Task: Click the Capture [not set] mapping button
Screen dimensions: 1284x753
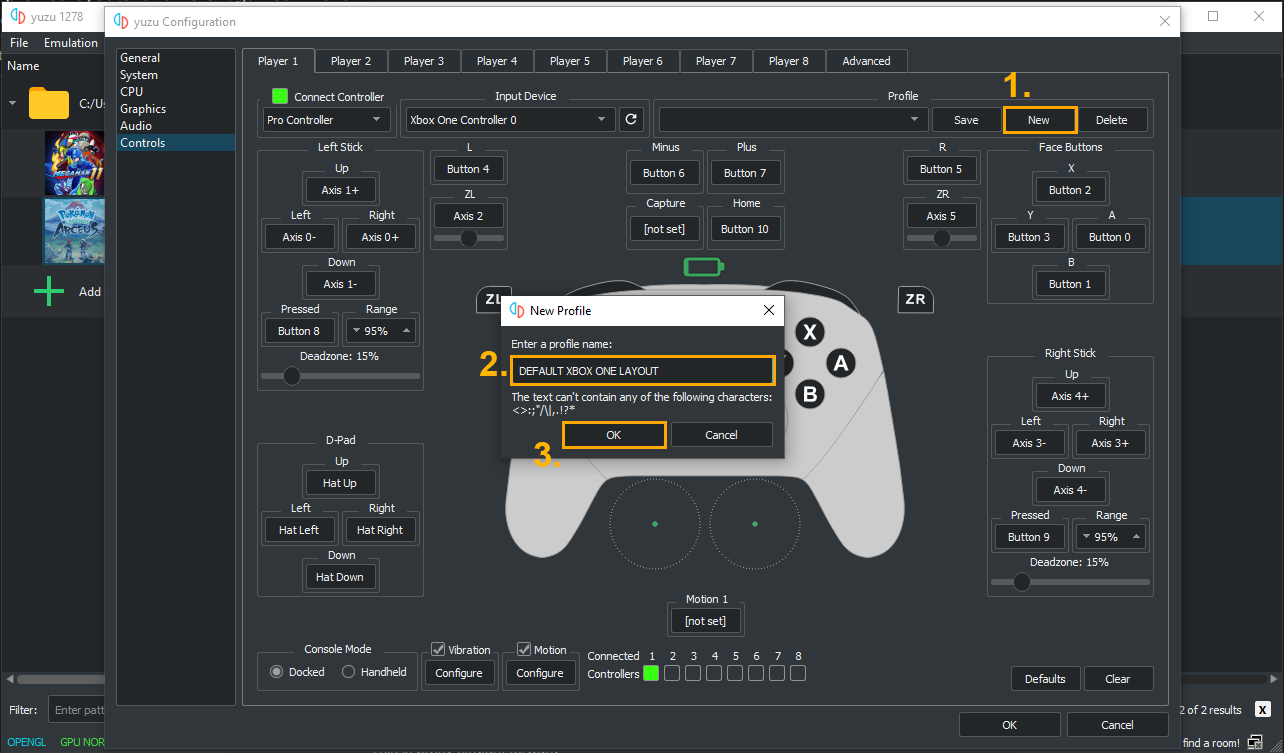Action: click(665, 229)
